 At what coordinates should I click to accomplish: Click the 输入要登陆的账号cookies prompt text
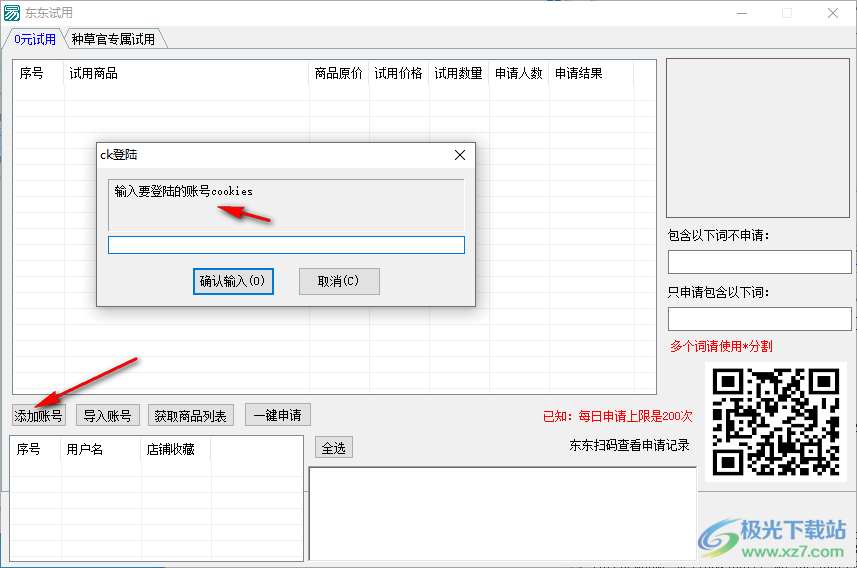pos(184,191)
